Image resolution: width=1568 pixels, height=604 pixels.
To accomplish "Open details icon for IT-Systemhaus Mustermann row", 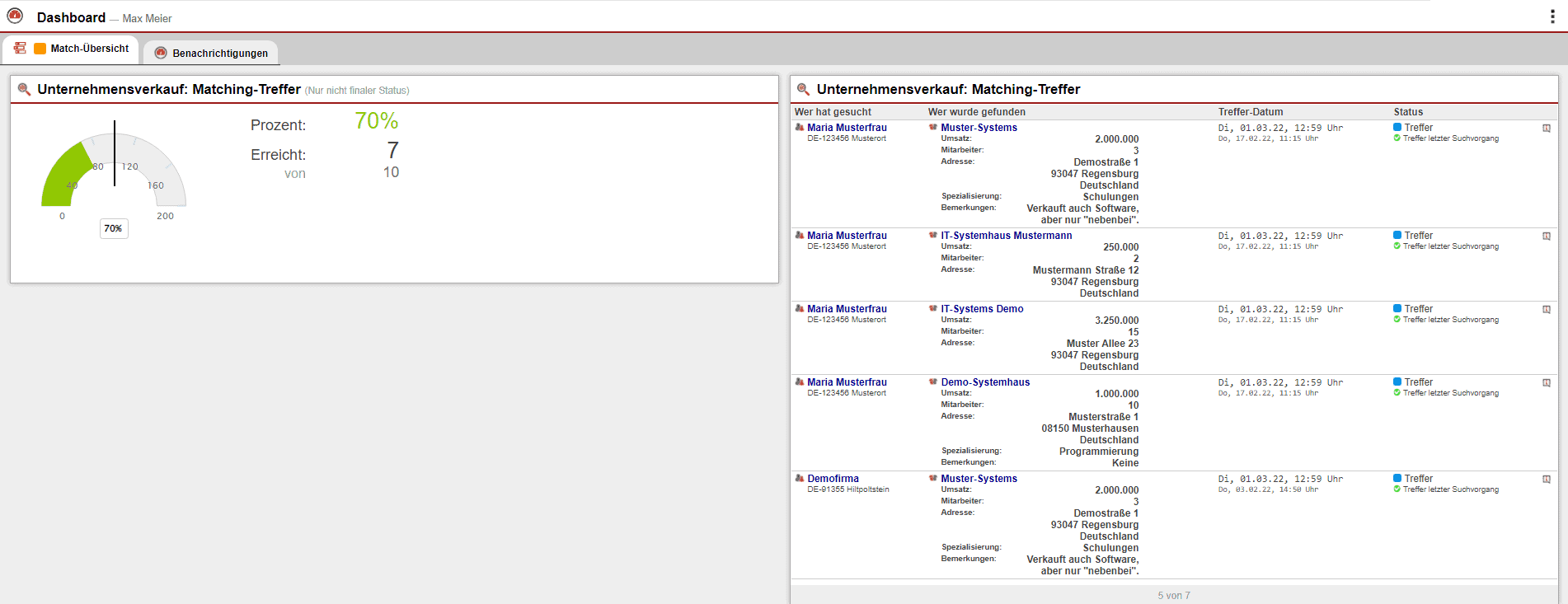I will coord(1547,236).
